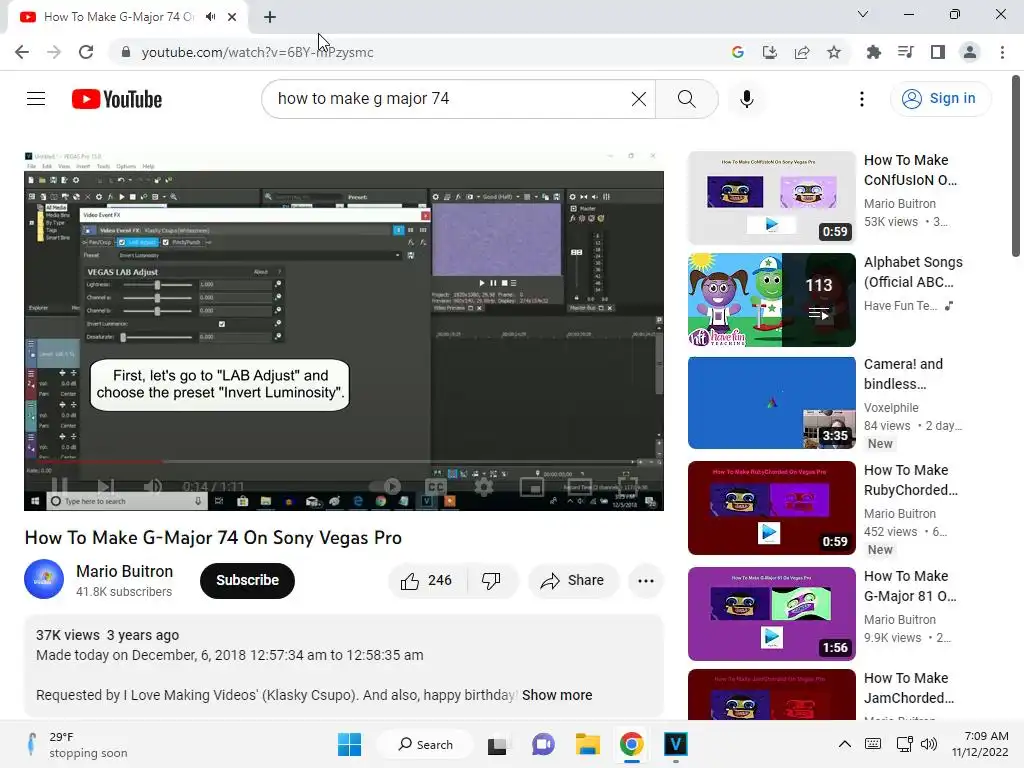Open Chrome tab search chevron

(863, 14)
